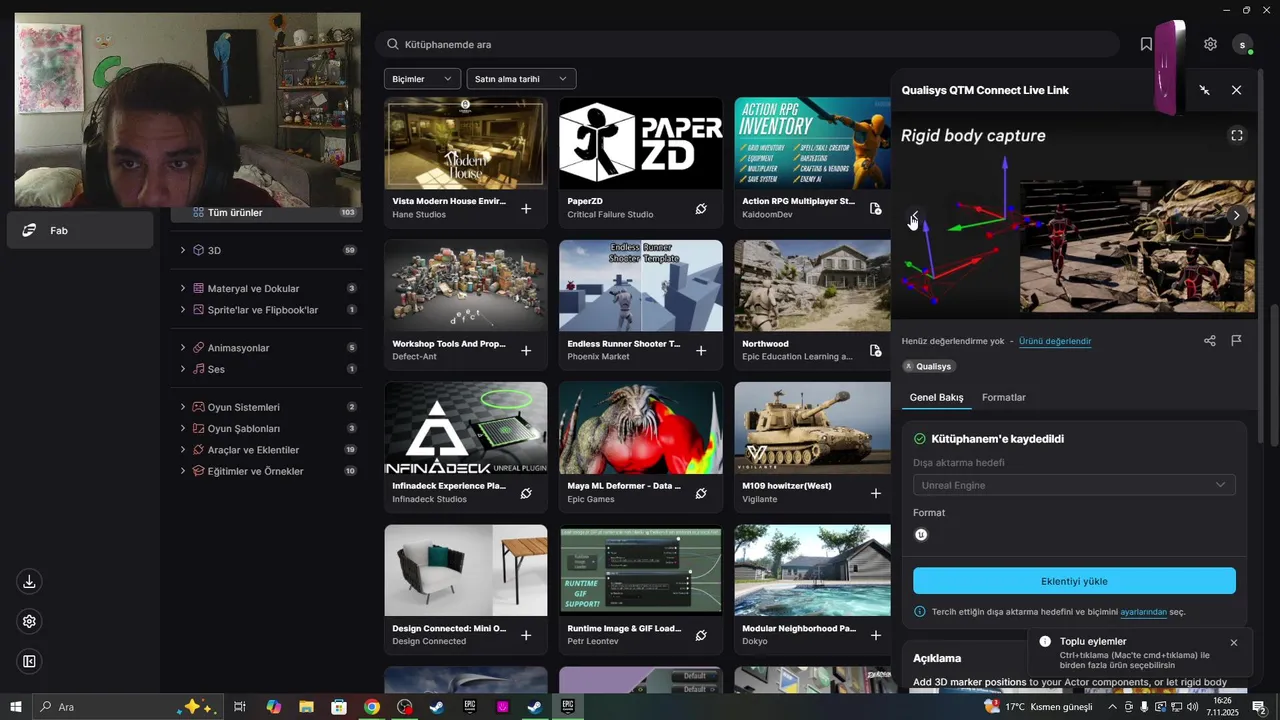
Task: Add Design Connected: Mini asset to project
Action: tap(526, 635)
